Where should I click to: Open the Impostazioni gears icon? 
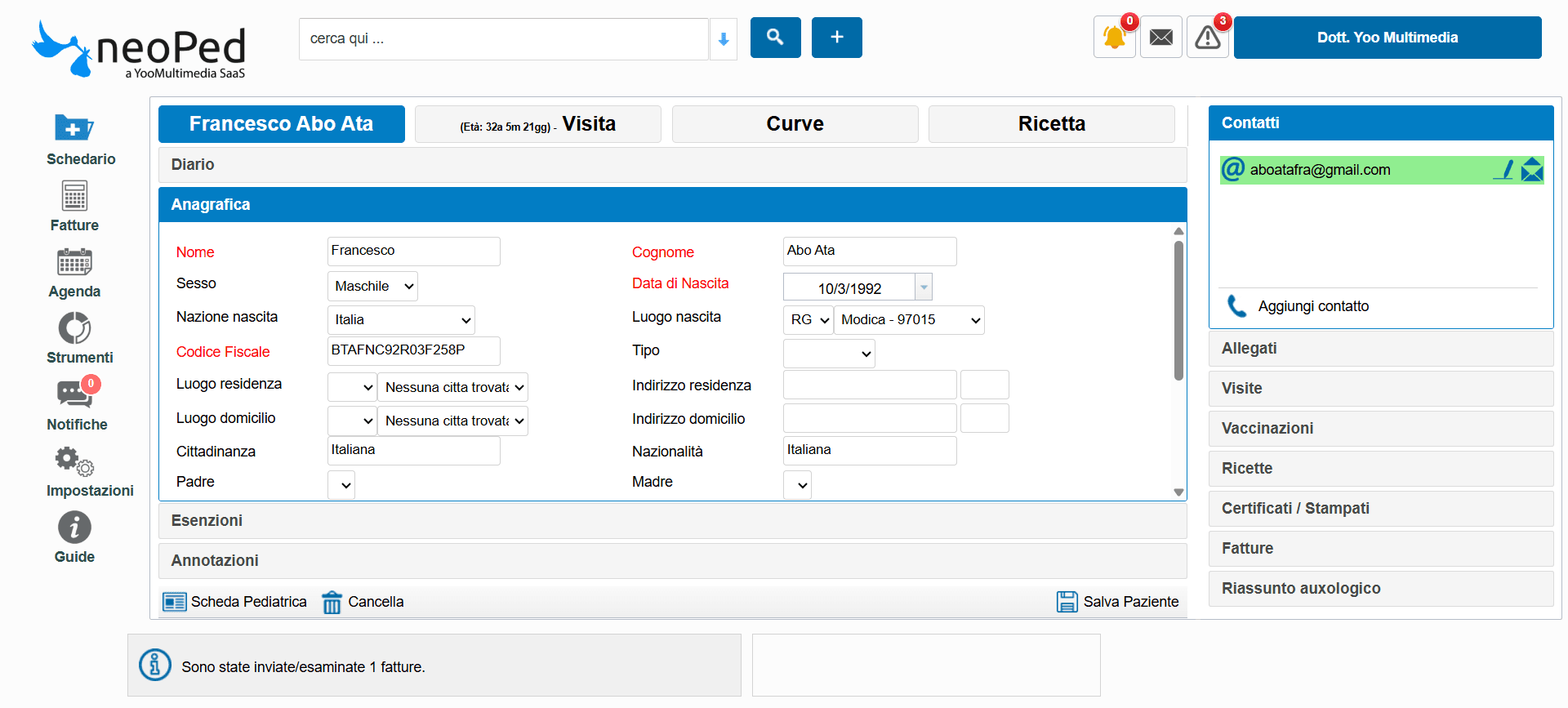(74, 461)
